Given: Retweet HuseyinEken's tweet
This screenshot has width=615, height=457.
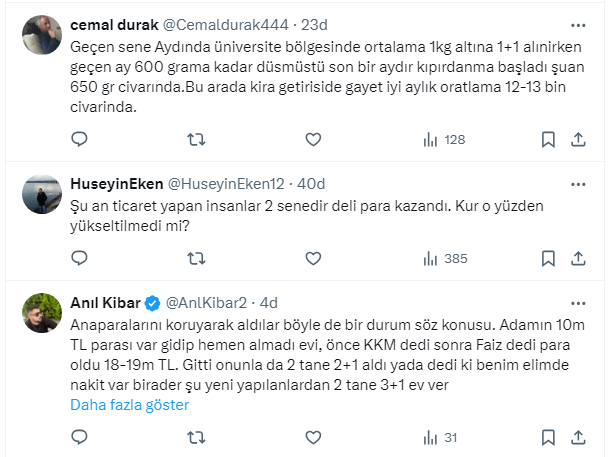Looking at the screenshot, I should (196, 258).
